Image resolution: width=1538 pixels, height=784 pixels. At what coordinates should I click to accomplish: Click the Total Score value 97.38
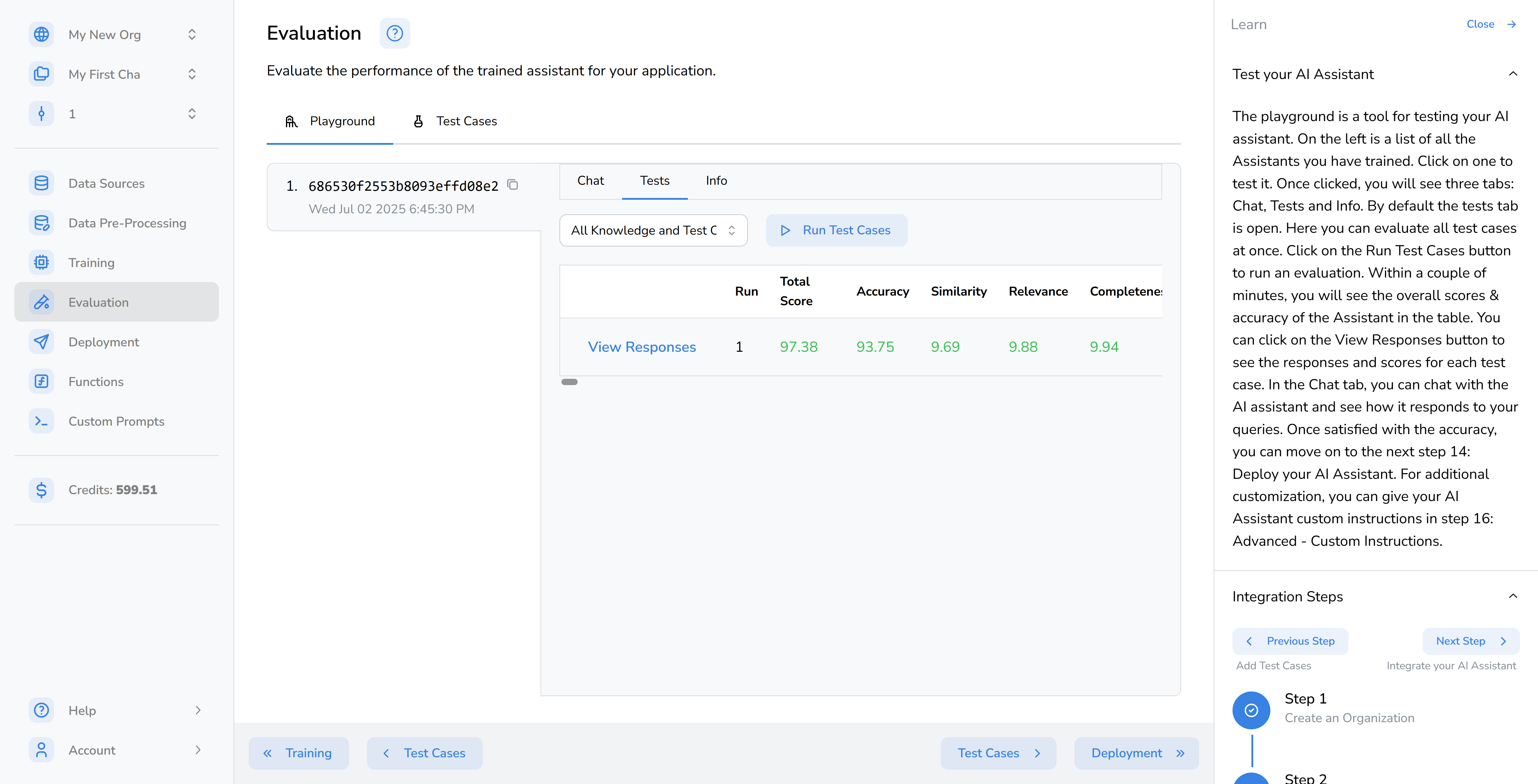(799, 347)
